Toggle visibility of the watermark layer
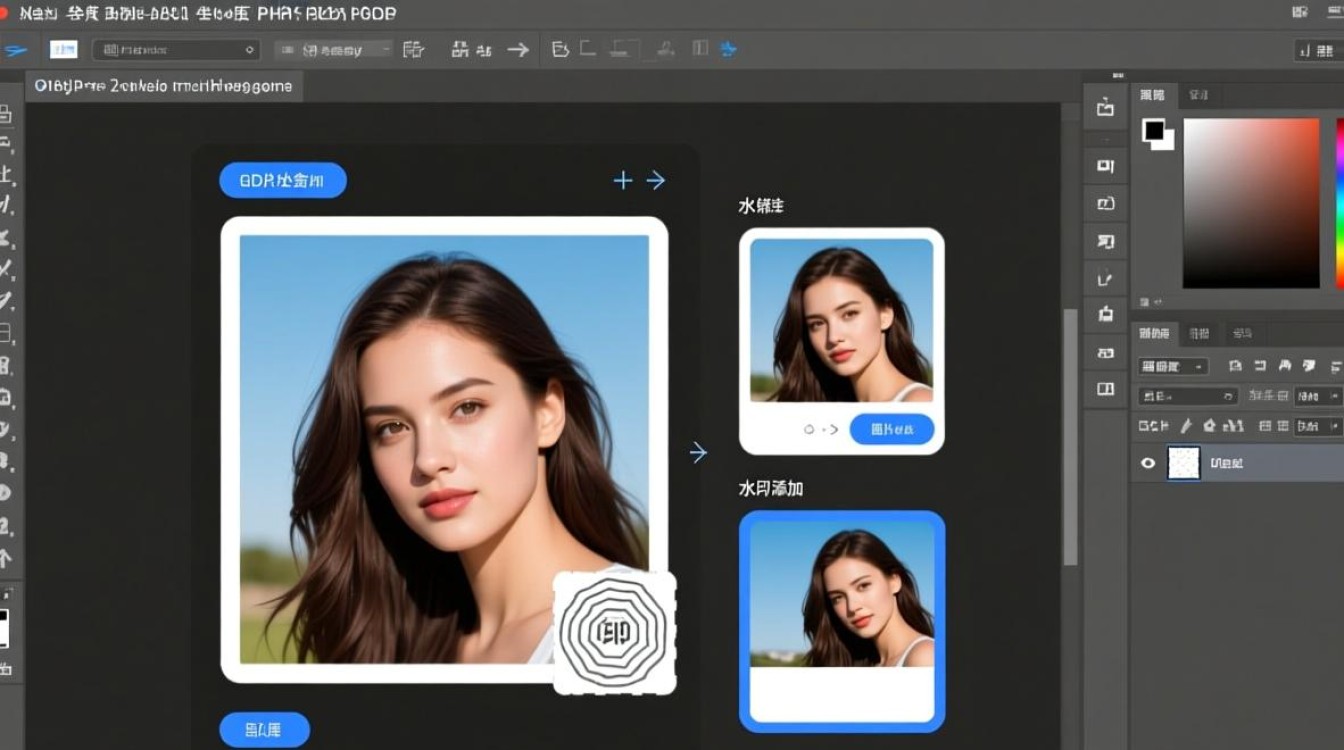 1150,462
